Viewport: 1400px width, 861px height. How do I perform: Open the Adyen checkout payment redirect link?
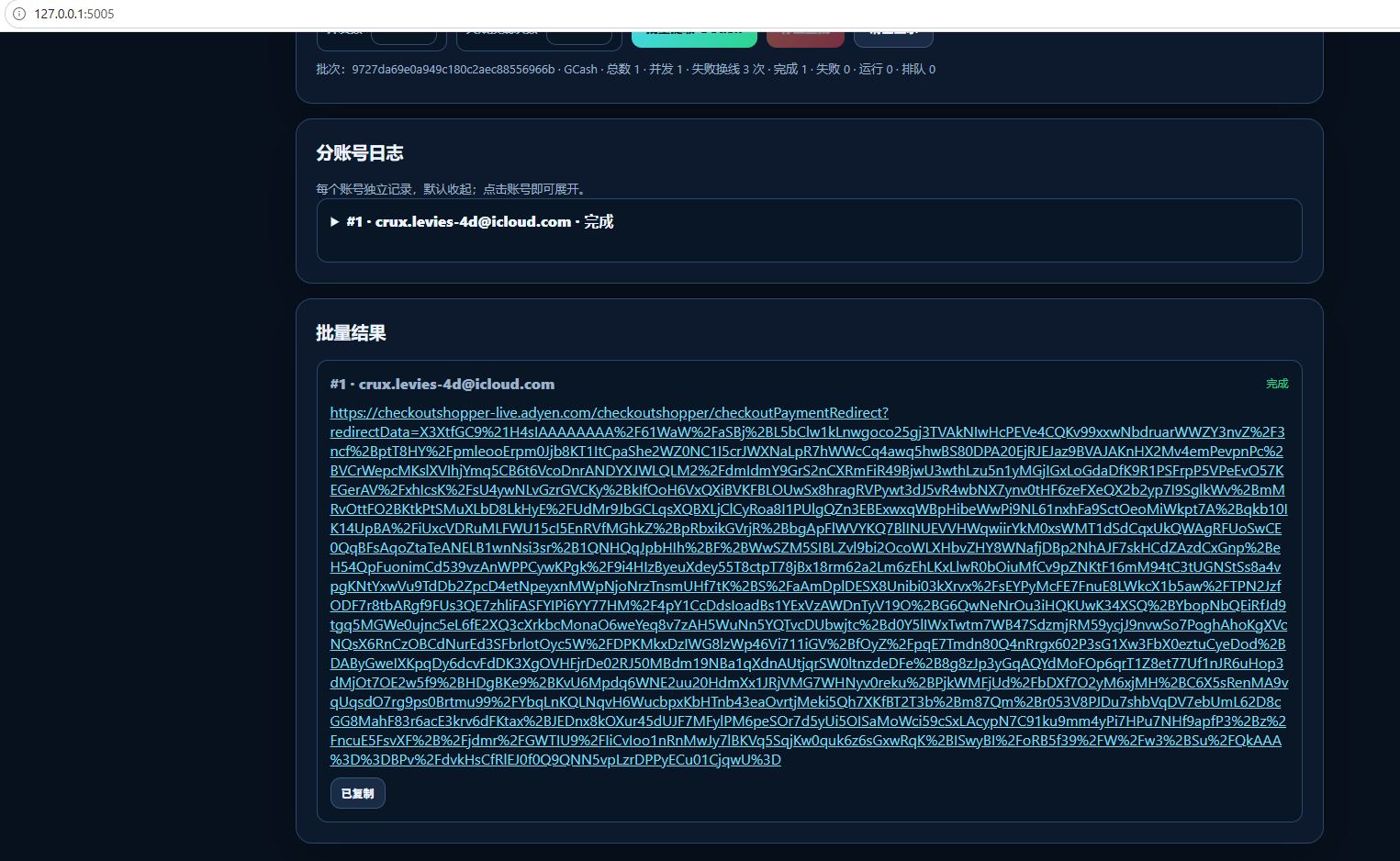809,587
